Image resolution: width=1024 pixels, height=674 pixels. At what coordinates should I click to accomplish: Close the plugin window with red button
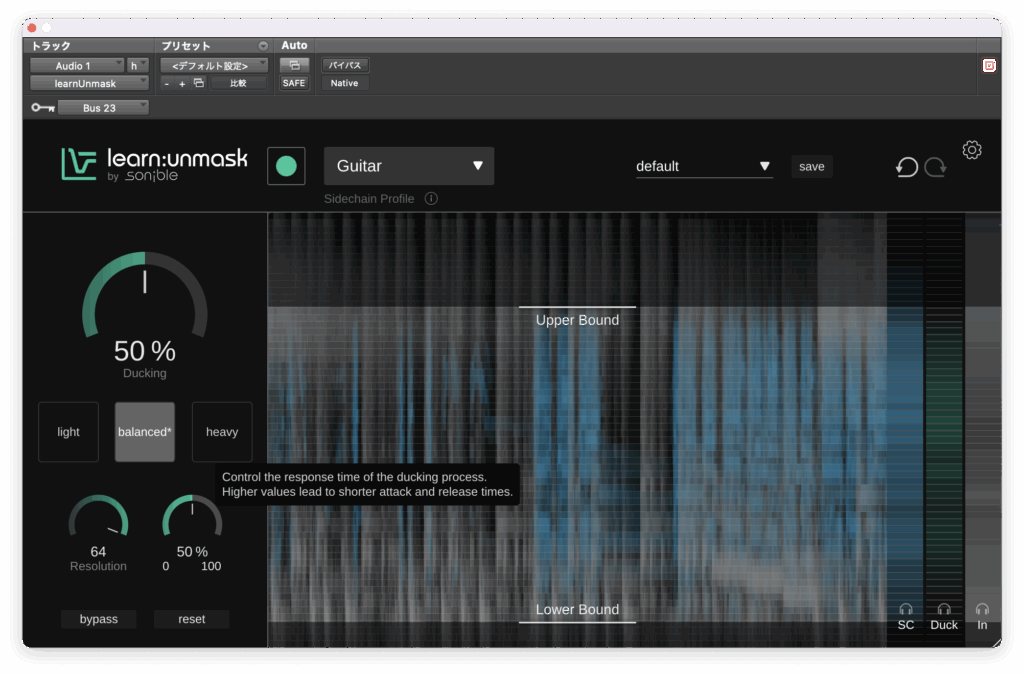click(x=31, y=28)
